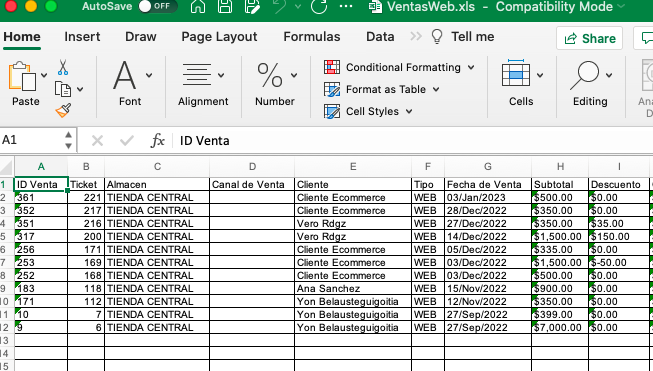Click the date cell 03/Jan/2023
Screen dimensions: 653x371
point(488,197)
